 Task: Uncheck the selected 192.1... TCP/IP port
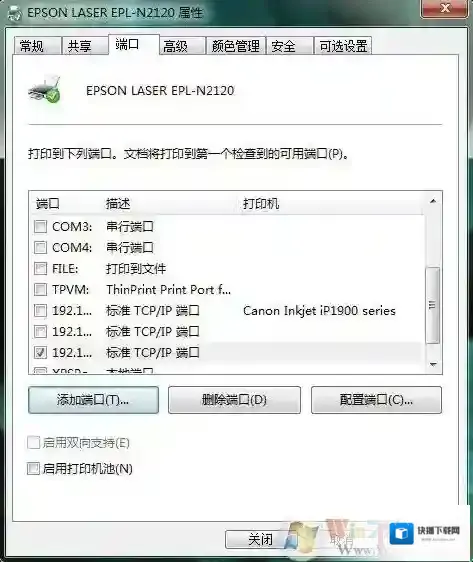click(40, 353)
